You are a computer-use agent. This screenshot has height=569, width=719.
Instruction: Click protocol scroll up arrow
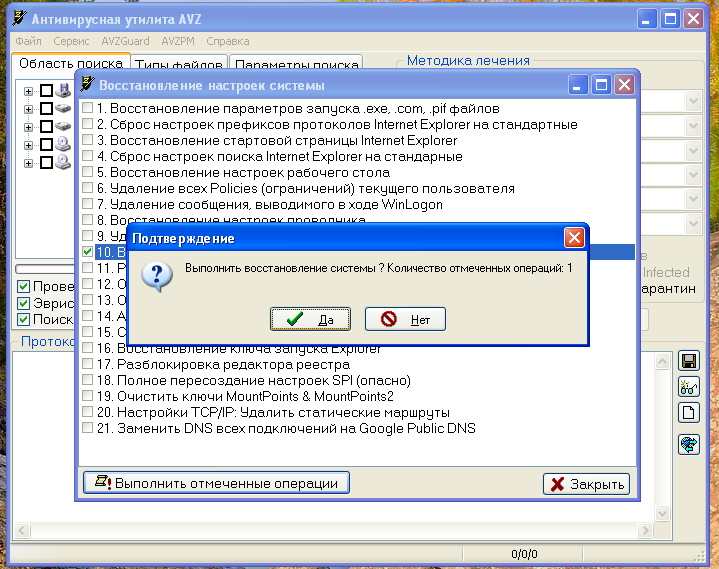pos(662,362)
